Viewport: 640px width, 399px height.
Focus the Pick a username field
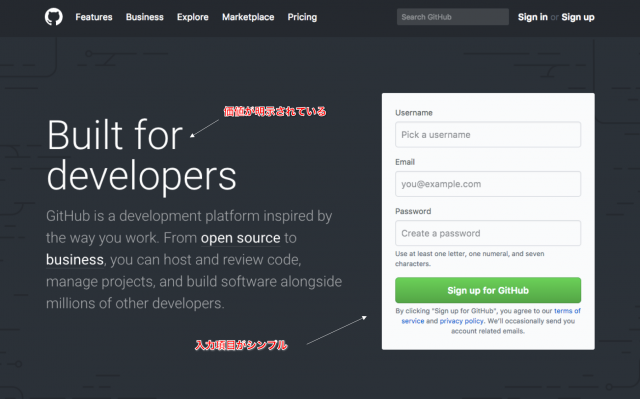coord(488,135)
